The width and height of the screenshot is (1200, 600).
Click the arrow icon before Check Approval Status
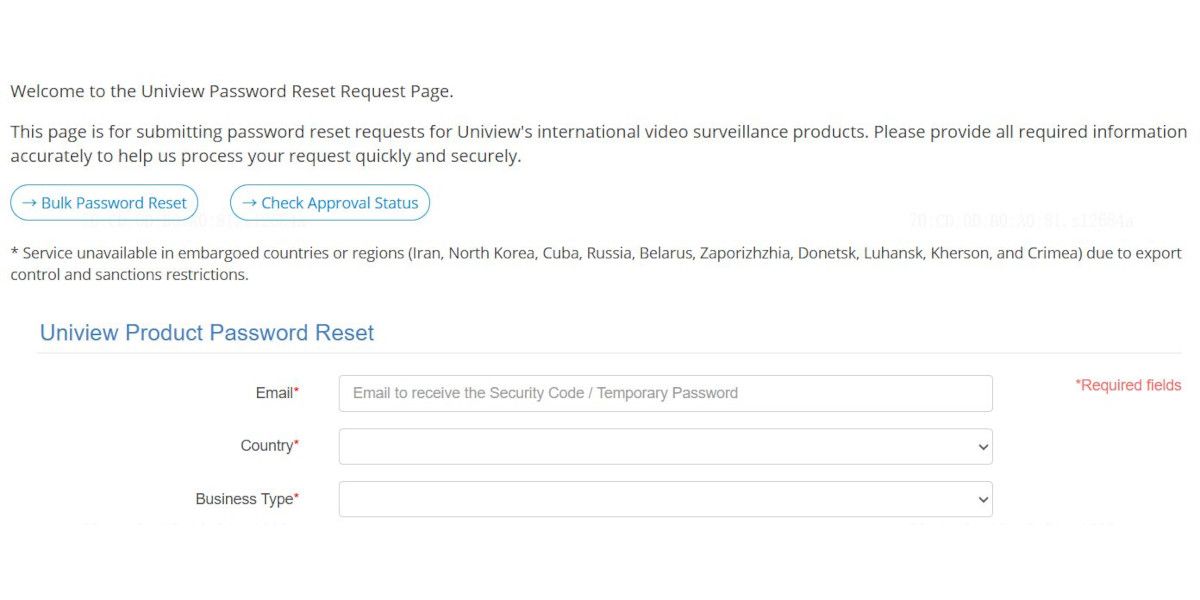point(249,203)
